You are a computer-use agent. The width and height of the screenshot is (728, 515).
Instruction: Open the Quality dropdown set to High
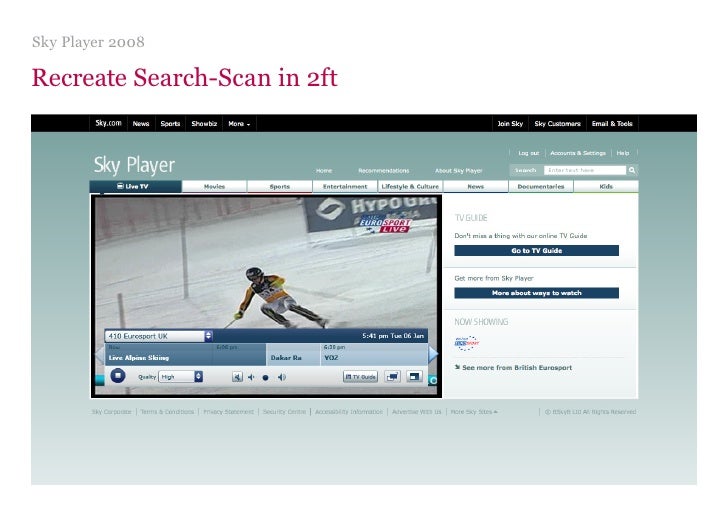click(181, 377)
